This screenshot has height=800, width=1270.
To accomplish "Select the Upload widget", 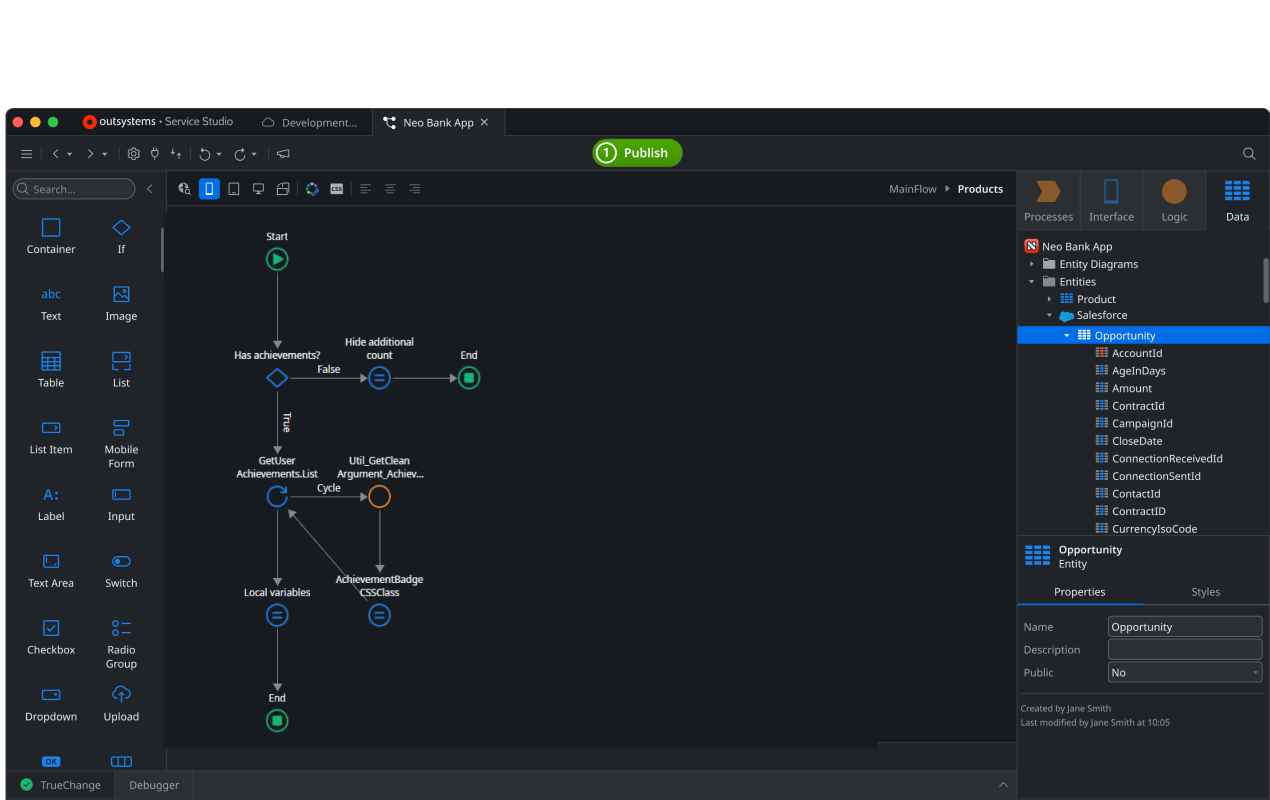I will (x=121, y=704).
